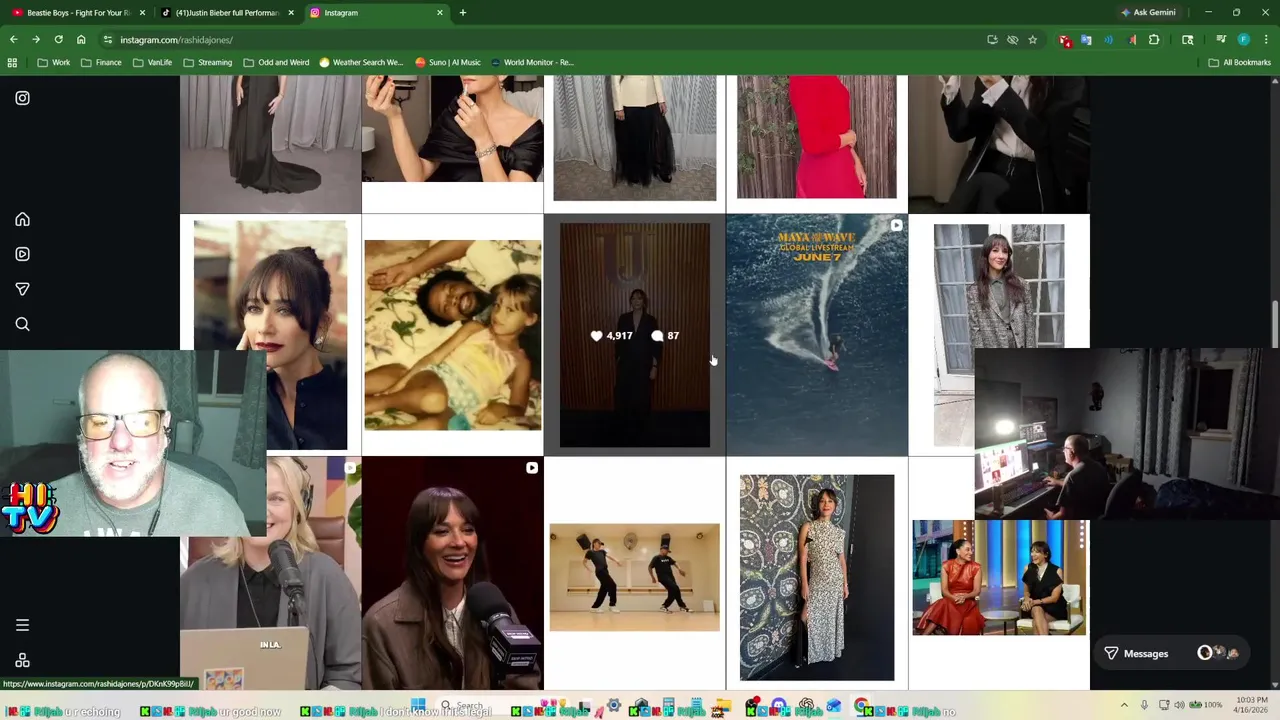View site information icon in address bar
The width and height of the screenshot is (1280, 720).
[108, 40]
